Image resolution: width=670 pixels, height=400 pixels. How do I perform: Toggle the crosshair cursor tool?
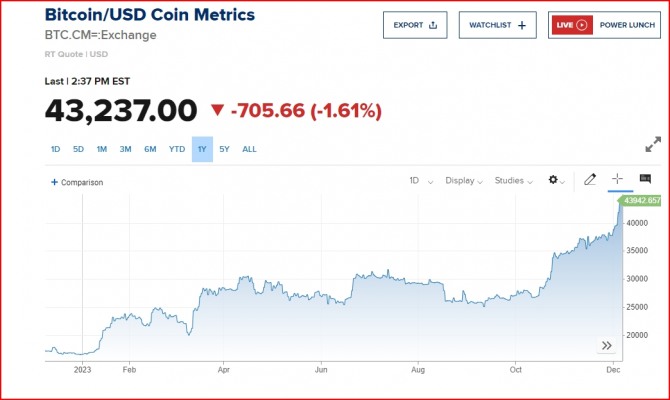click(617, 179)
